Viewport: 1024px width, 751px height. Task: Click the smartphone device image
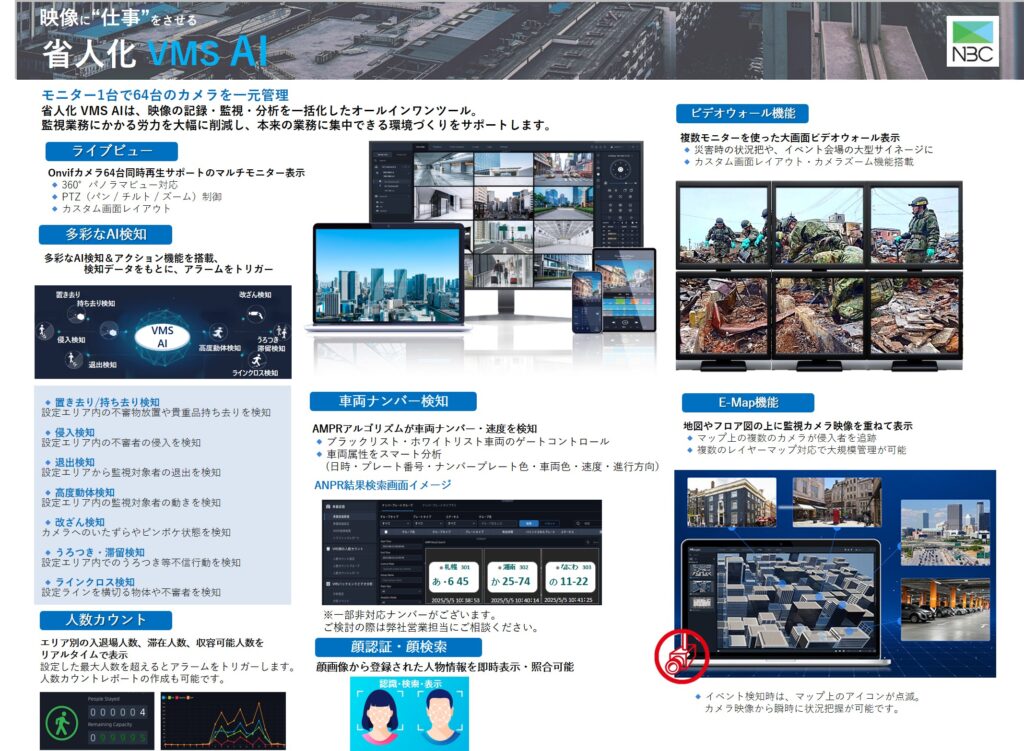click(x=586, y=303)
